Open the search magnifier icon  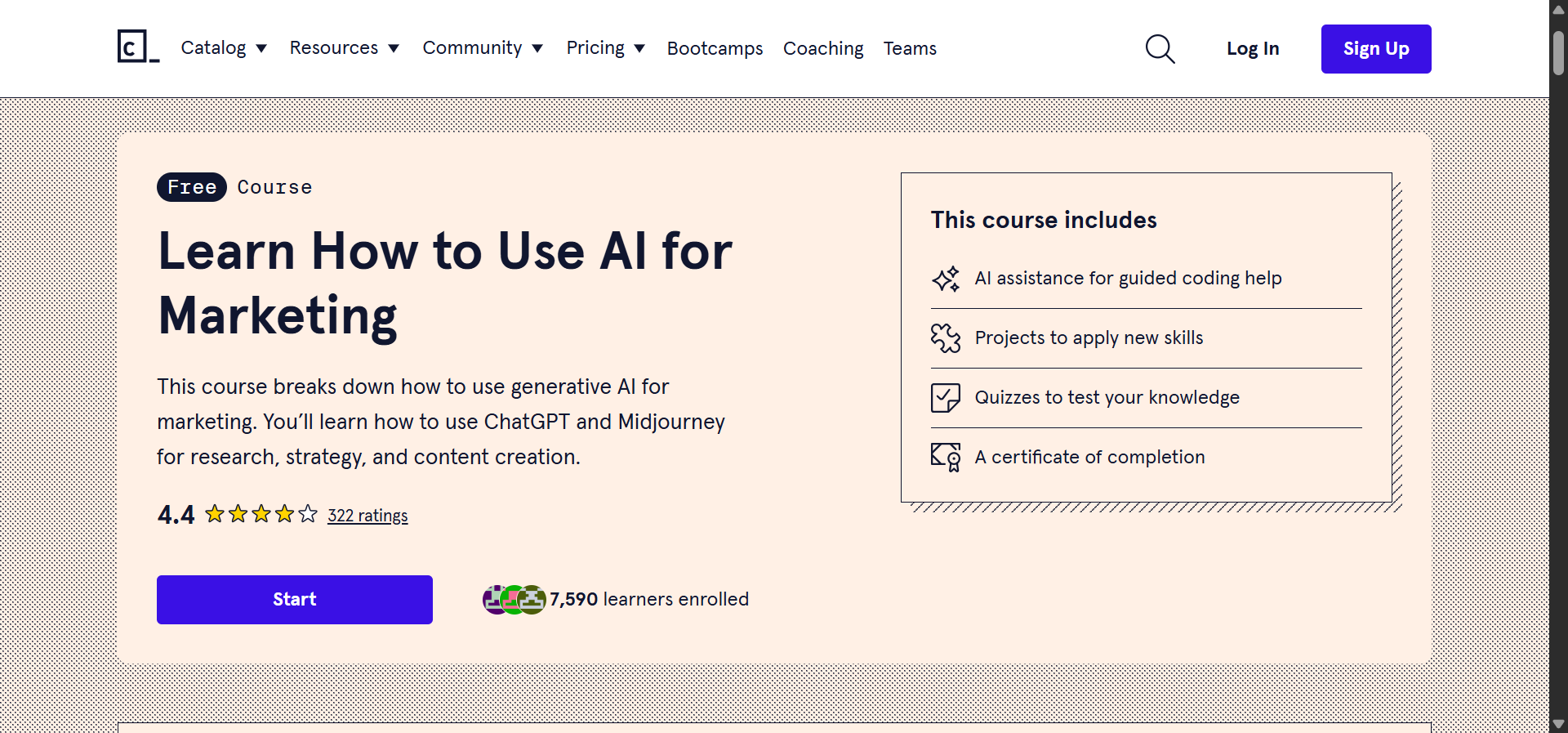(x=1160, y=49)
